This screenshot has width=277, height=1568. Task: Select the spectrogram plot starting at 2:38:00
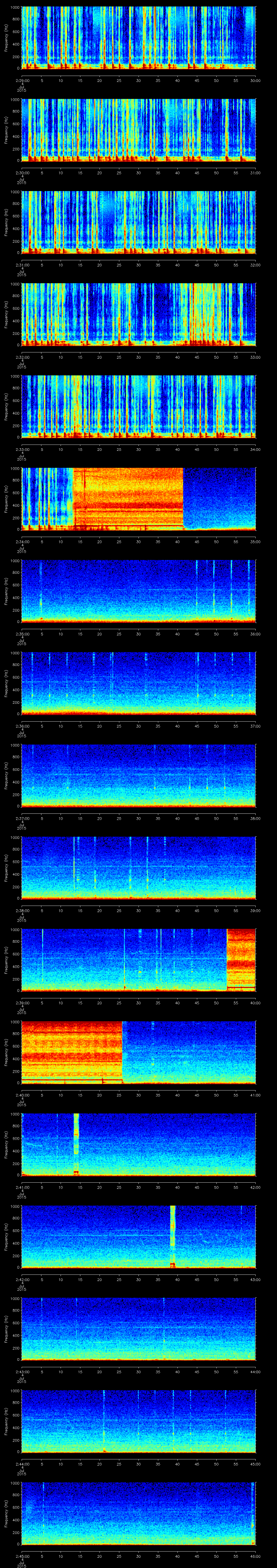138,868
